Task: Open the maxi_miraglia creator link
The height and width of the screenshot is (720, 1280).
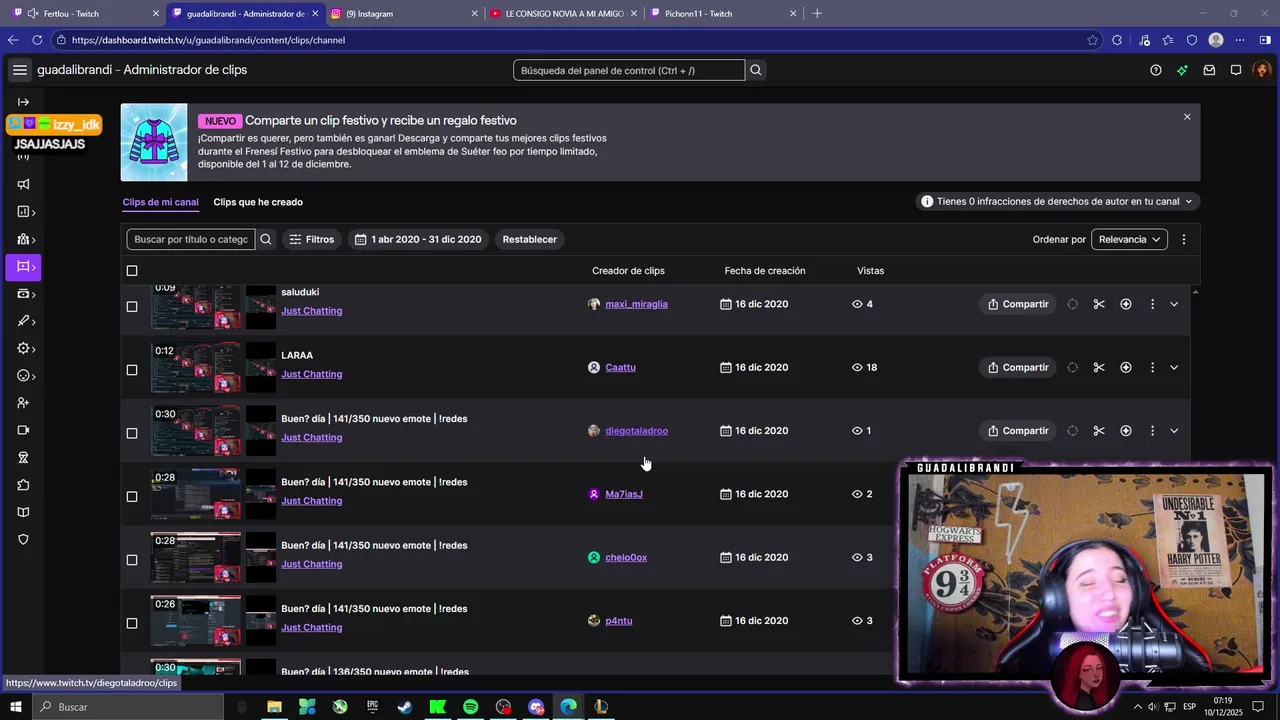Action: pos(636,304)
